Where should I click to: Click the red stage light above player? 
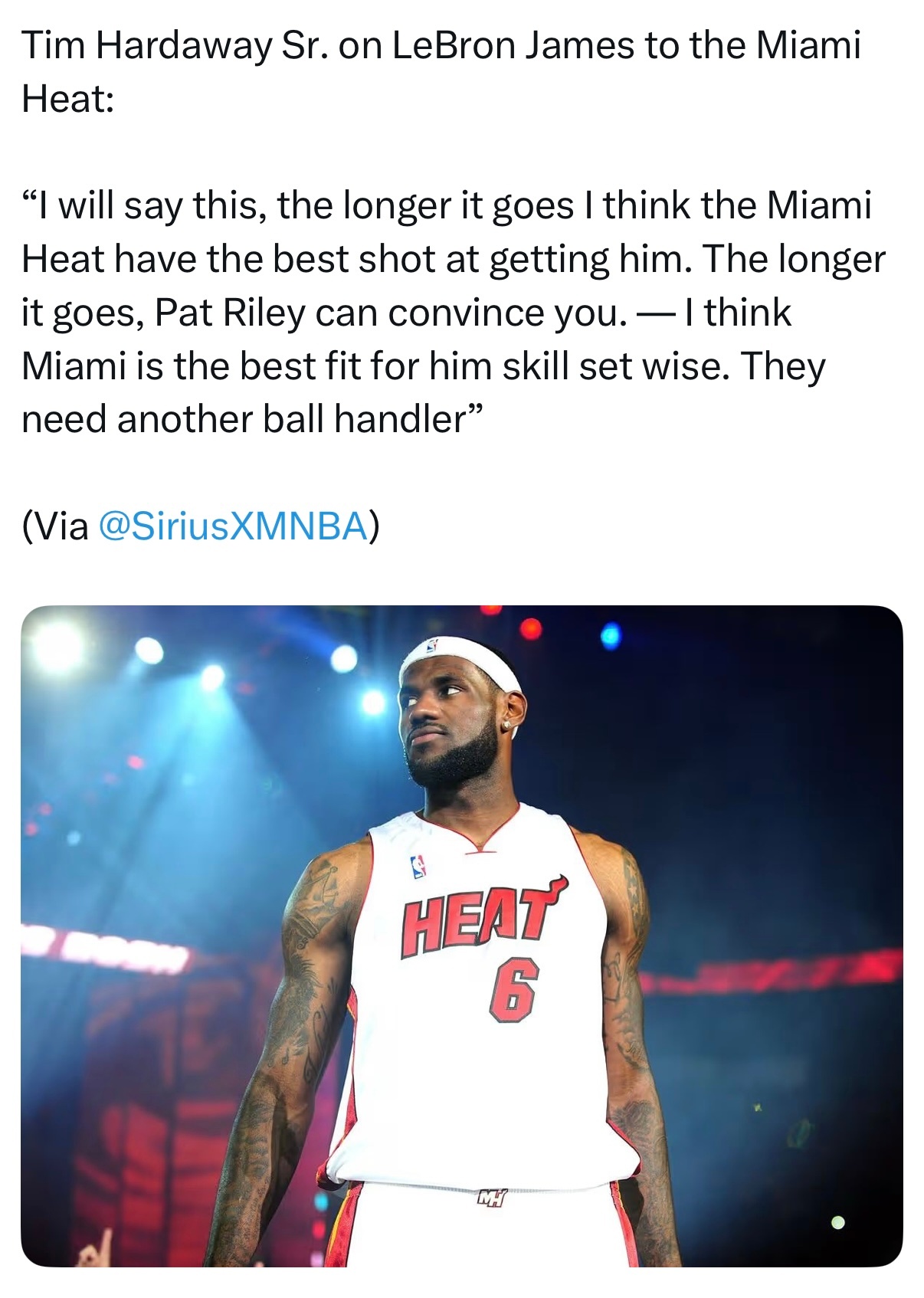pyautogui.click(x=529, y=630)
